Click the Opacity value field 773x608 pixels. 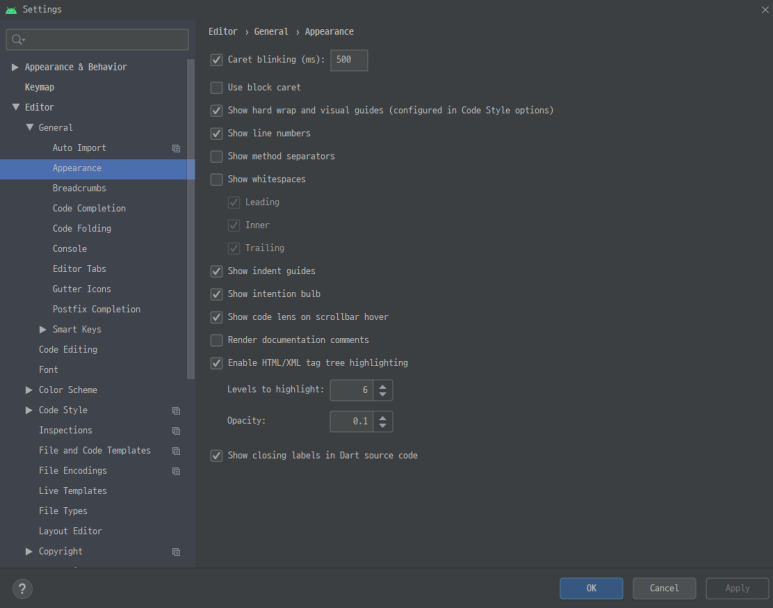coord(351,422)
